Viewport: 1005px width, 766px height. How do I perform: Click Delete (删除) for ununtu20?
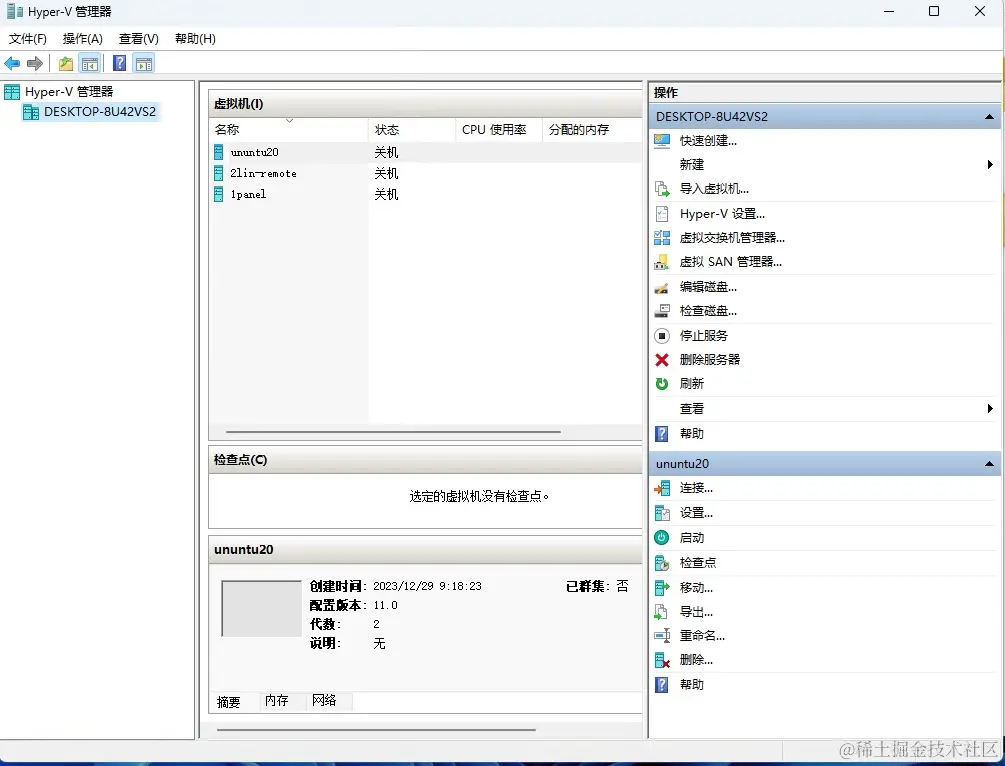(696, 660)
